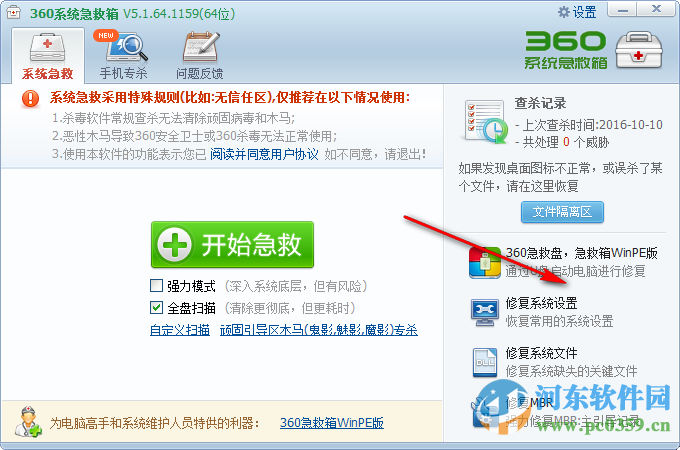Click the 设置 gear icon

pyautogui.click(x=563, y=12)
